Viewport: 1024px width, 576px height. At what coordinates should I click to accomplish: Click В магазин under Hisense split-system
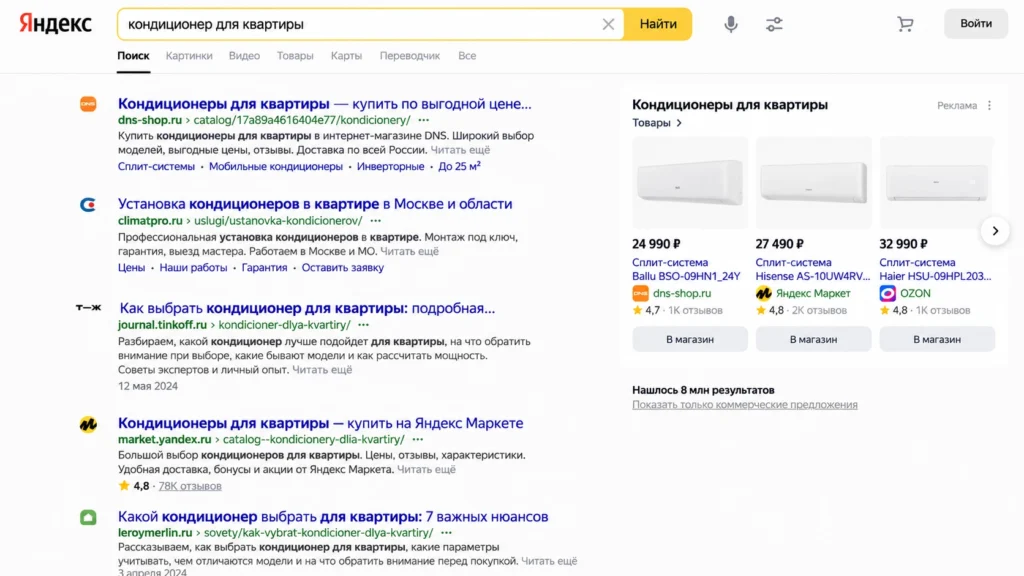(813, 340)
